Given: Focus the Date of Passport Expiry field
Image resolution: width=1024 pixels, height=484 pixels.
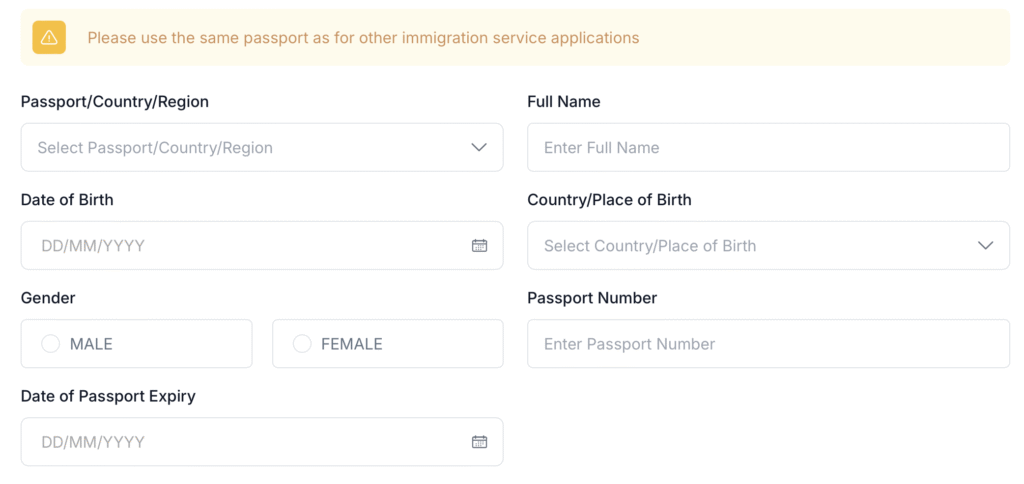Looking at the screenshot, I should click(x=240, y=442).
